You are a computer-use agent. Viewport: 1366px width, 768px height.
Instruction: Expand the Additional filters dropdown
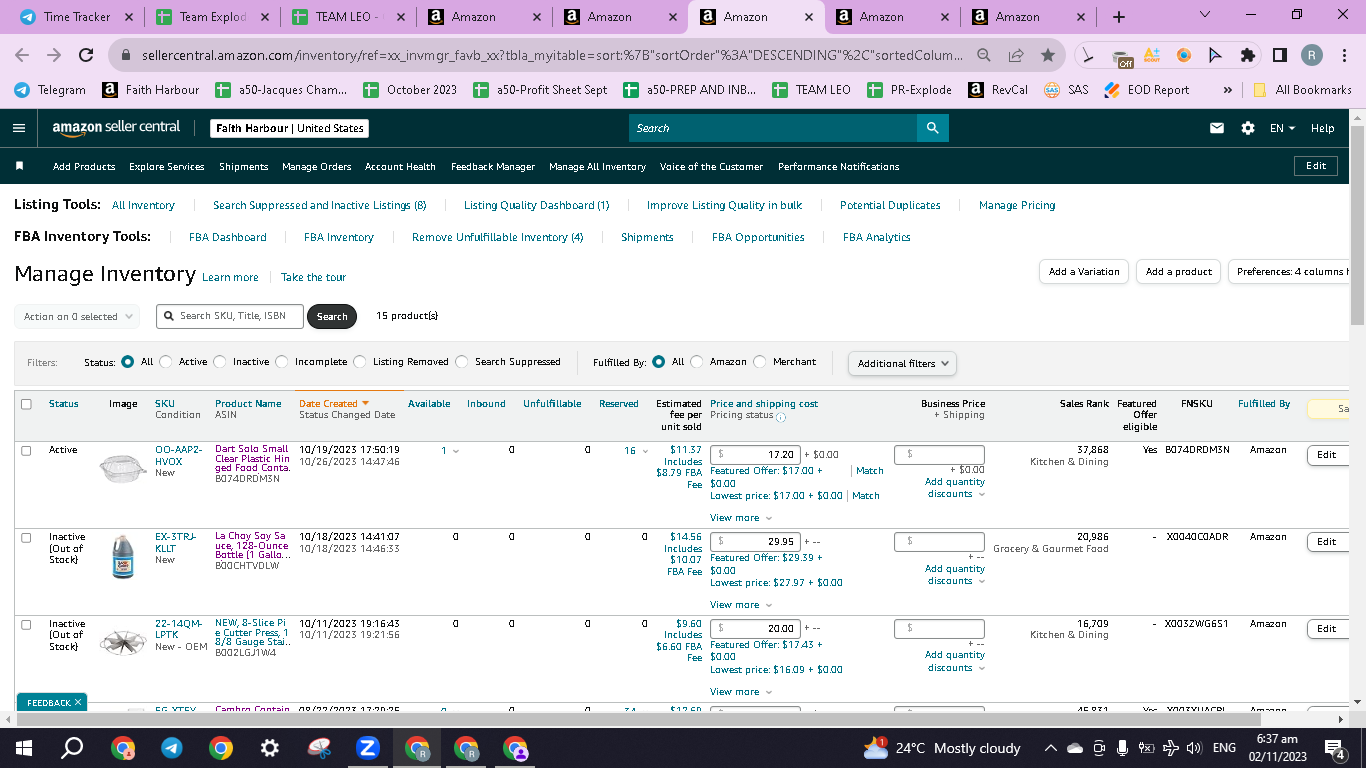(x=902, y=363)
